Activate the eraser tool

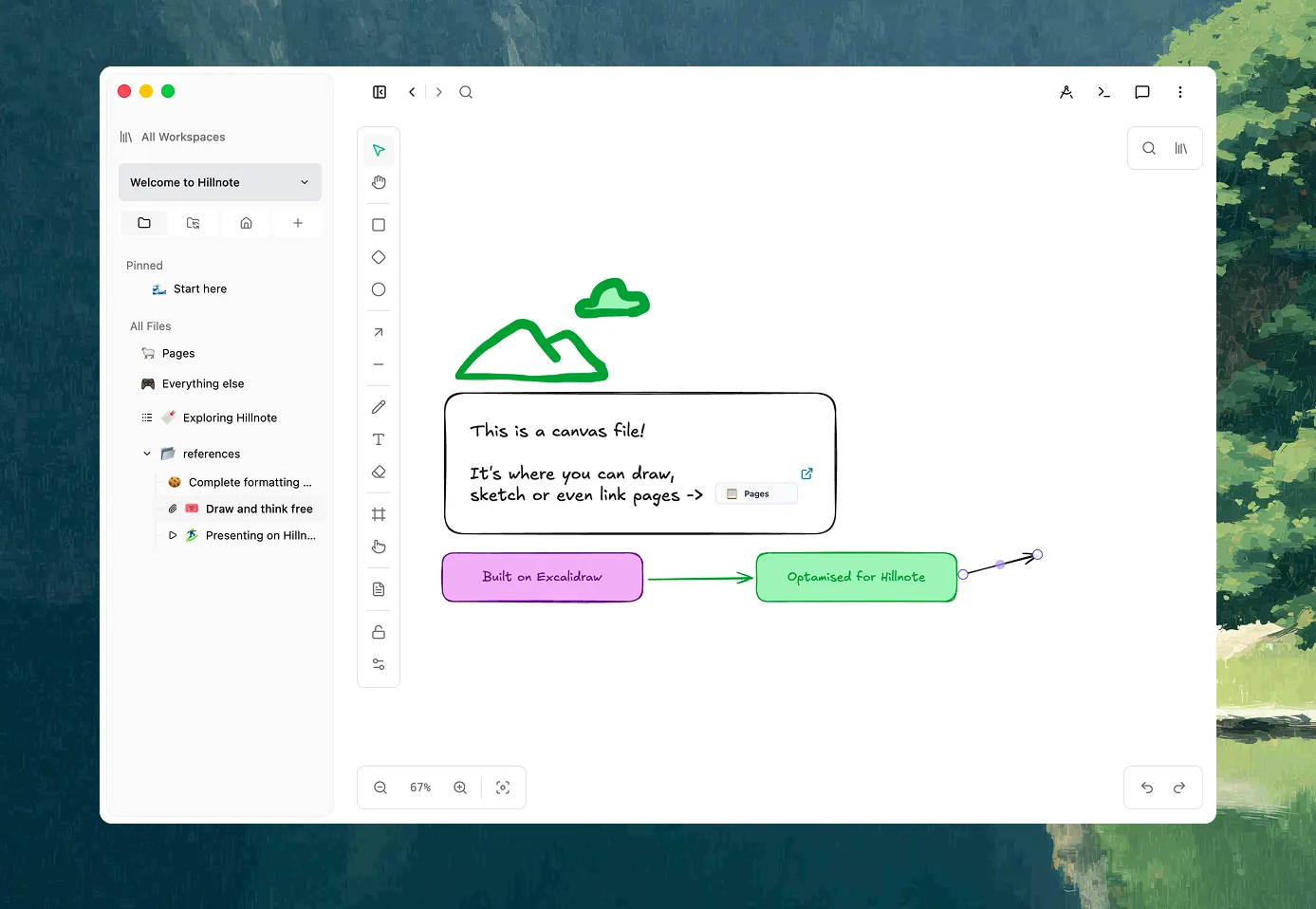click(379, 472)
